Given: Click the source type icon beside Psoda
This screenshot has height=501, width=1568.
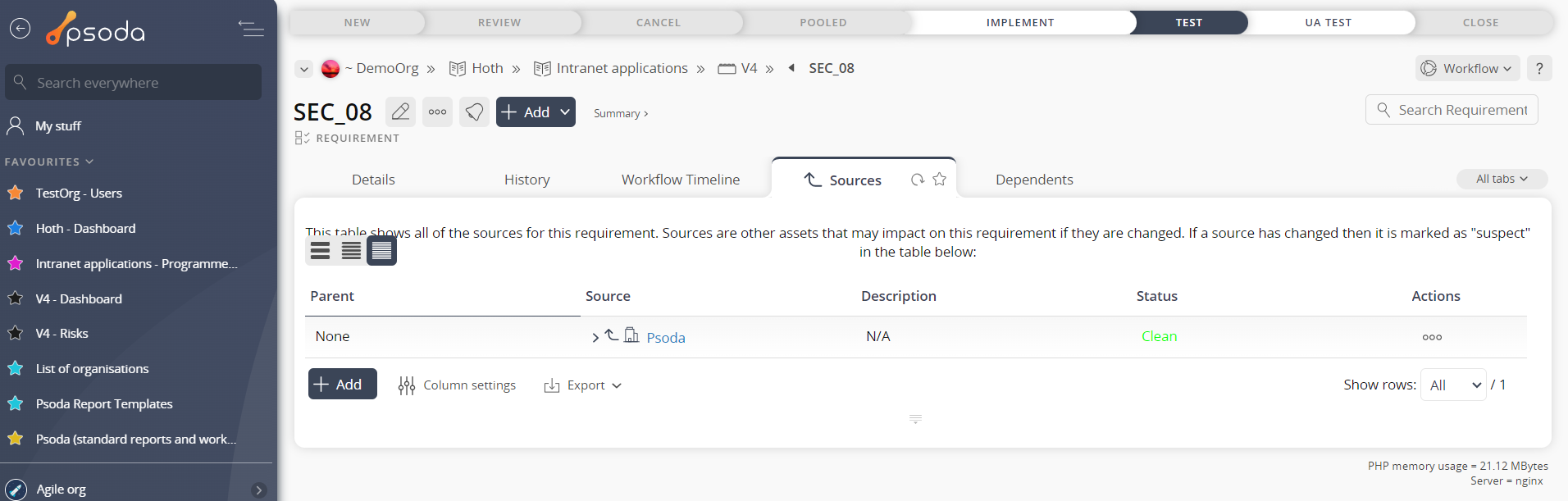Looking at the screenshot, I should coord(631,335).
